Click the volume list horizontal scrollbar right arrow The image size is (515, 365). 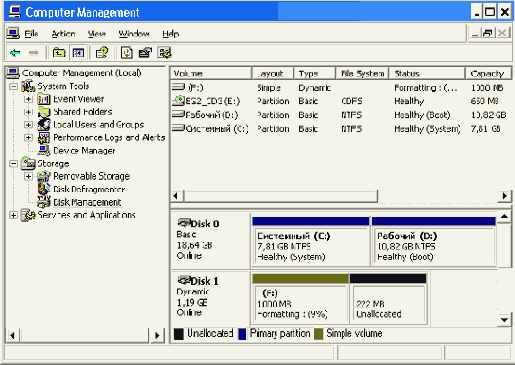click(505, 196)
